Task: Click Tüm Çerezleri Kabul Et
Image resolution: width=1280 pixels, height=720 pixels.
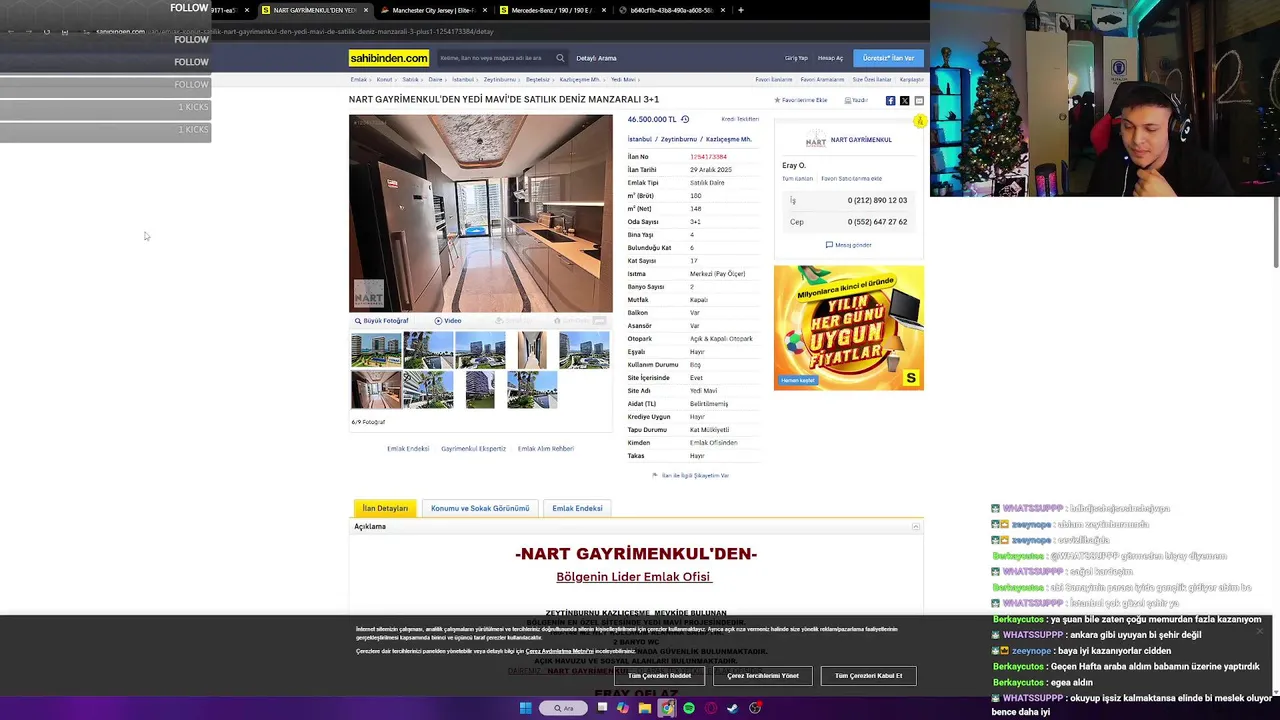Action: click(868, 675)
